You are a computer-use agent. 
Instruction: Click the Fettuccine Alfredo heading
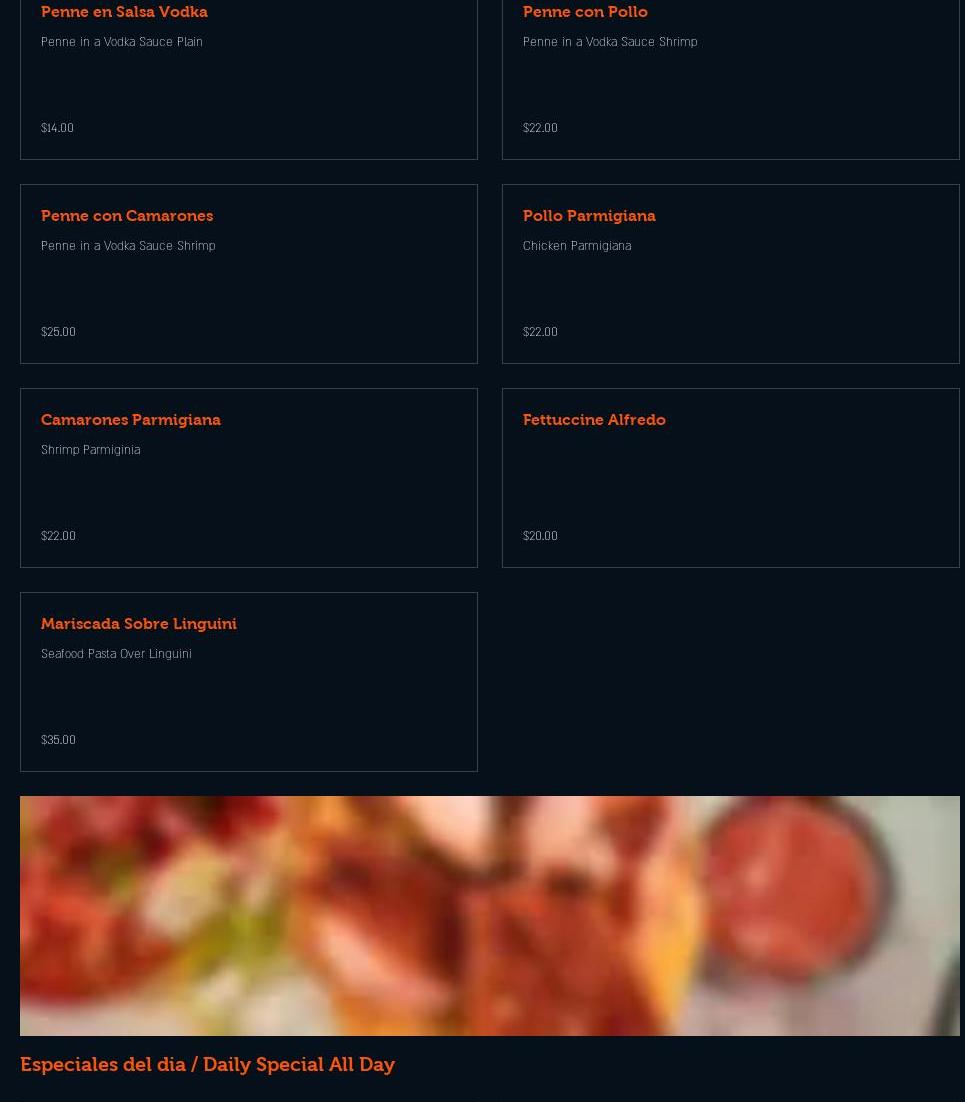[x=594, y=420]
